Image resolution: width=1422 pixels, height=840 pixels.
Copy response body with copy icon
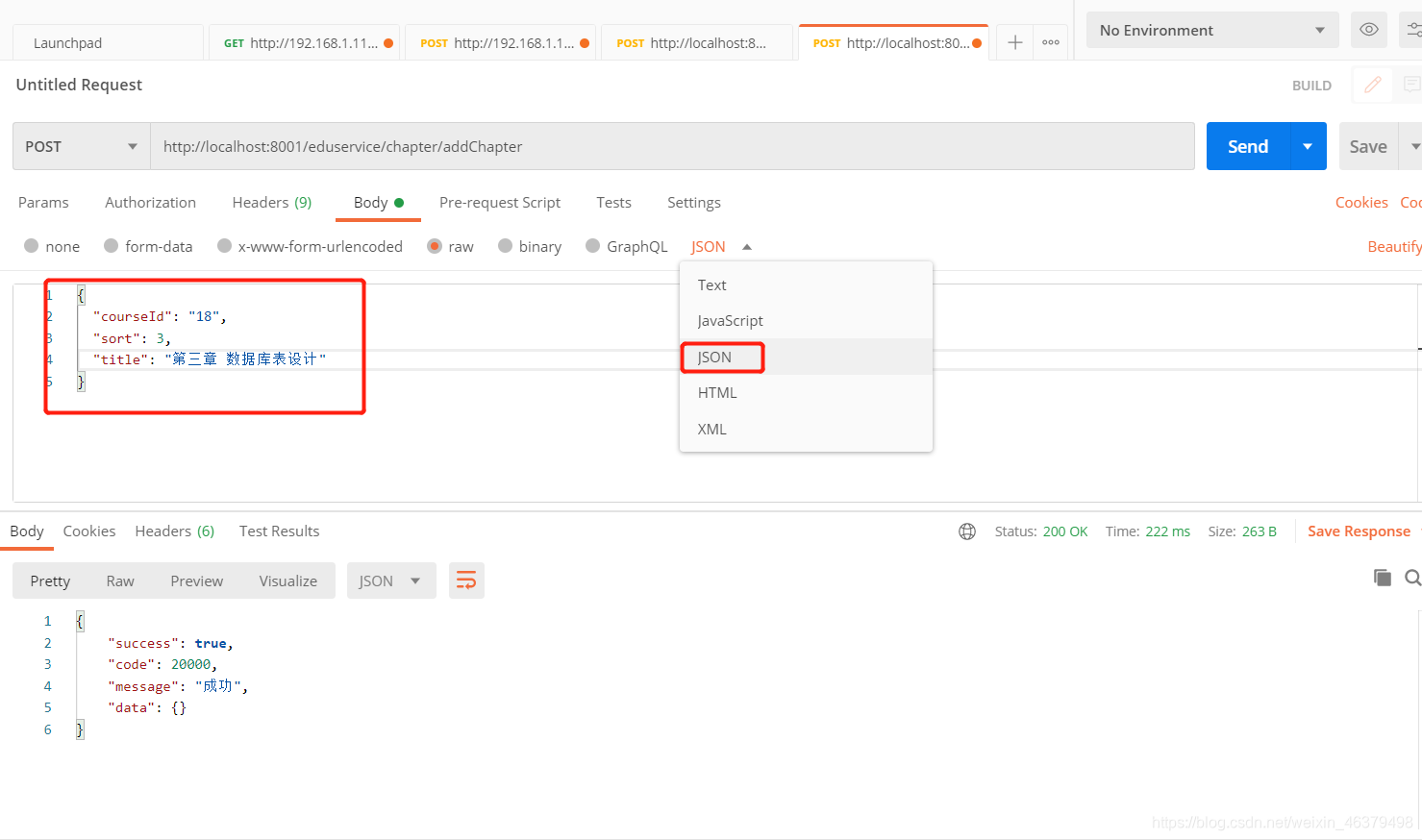click(x=1383, y=578)
